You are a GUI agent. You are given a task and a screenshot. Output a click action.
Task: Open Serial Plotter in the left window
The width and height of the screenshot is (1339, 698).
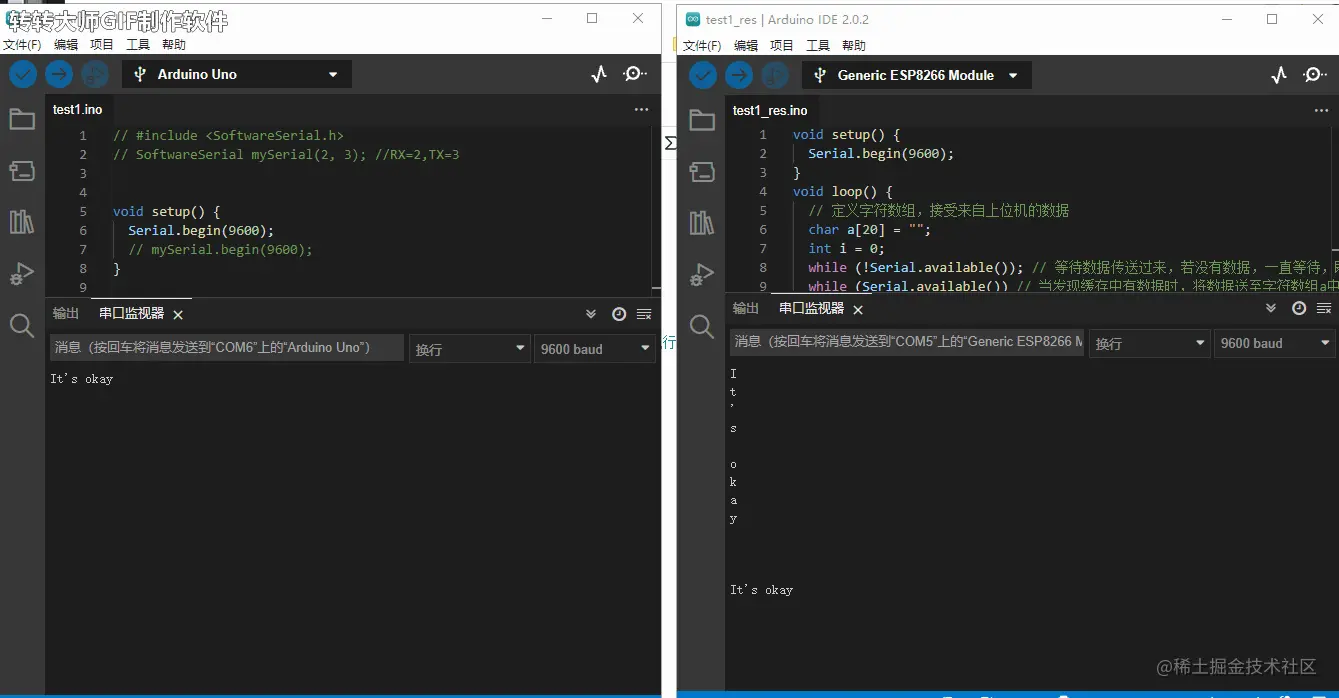599,74
